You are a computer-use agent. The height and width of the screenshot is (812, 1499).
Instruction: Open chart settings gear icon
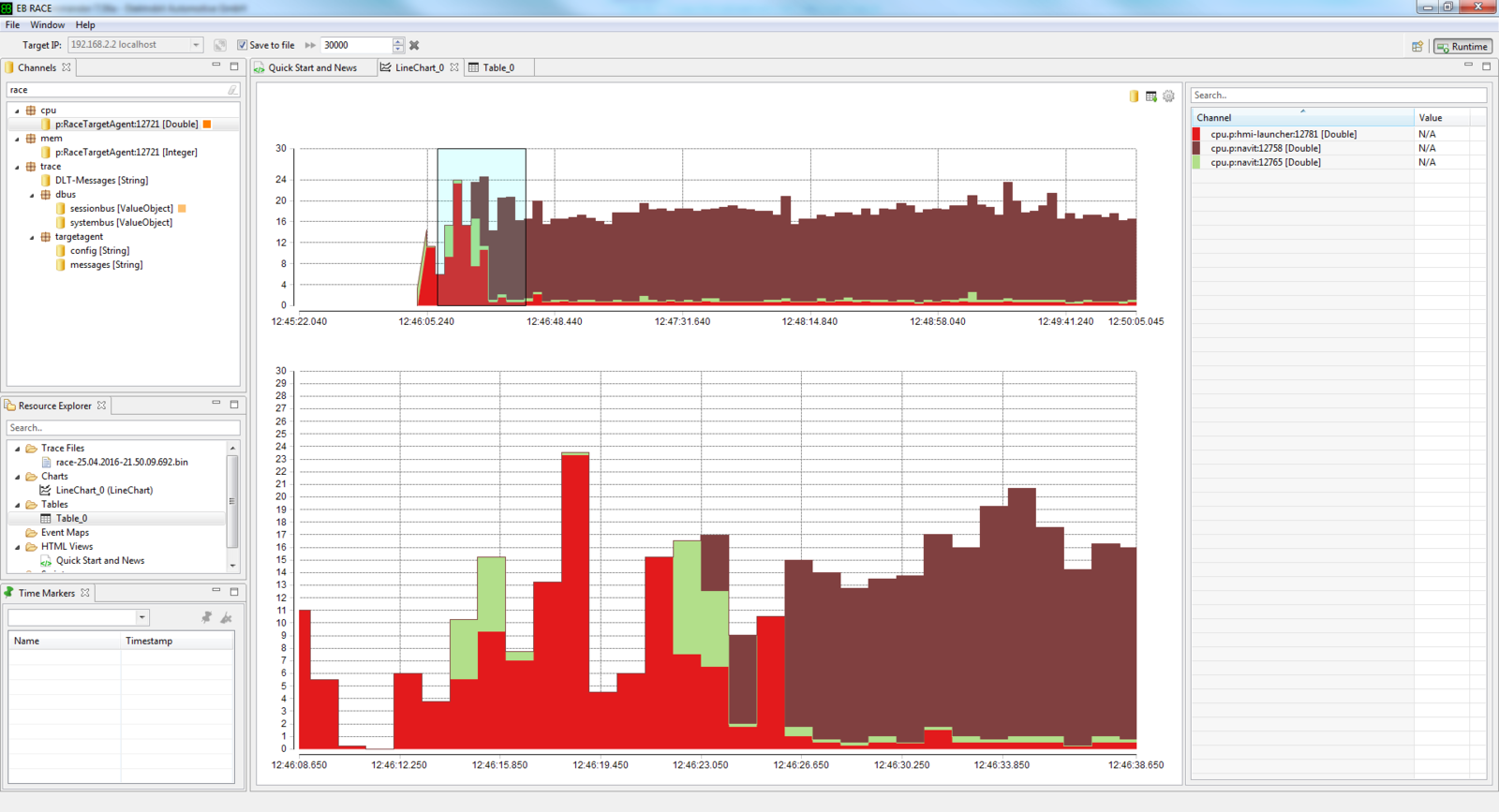point(1168,96)
